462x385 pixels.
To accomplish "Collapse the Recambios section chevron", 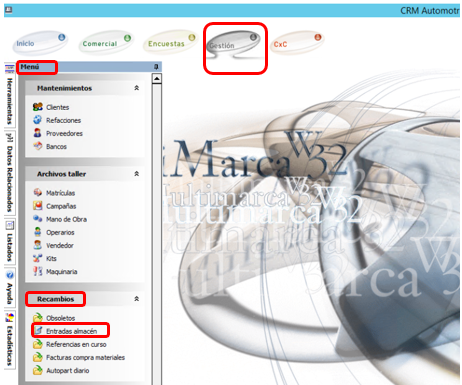I will click(137, 299).
